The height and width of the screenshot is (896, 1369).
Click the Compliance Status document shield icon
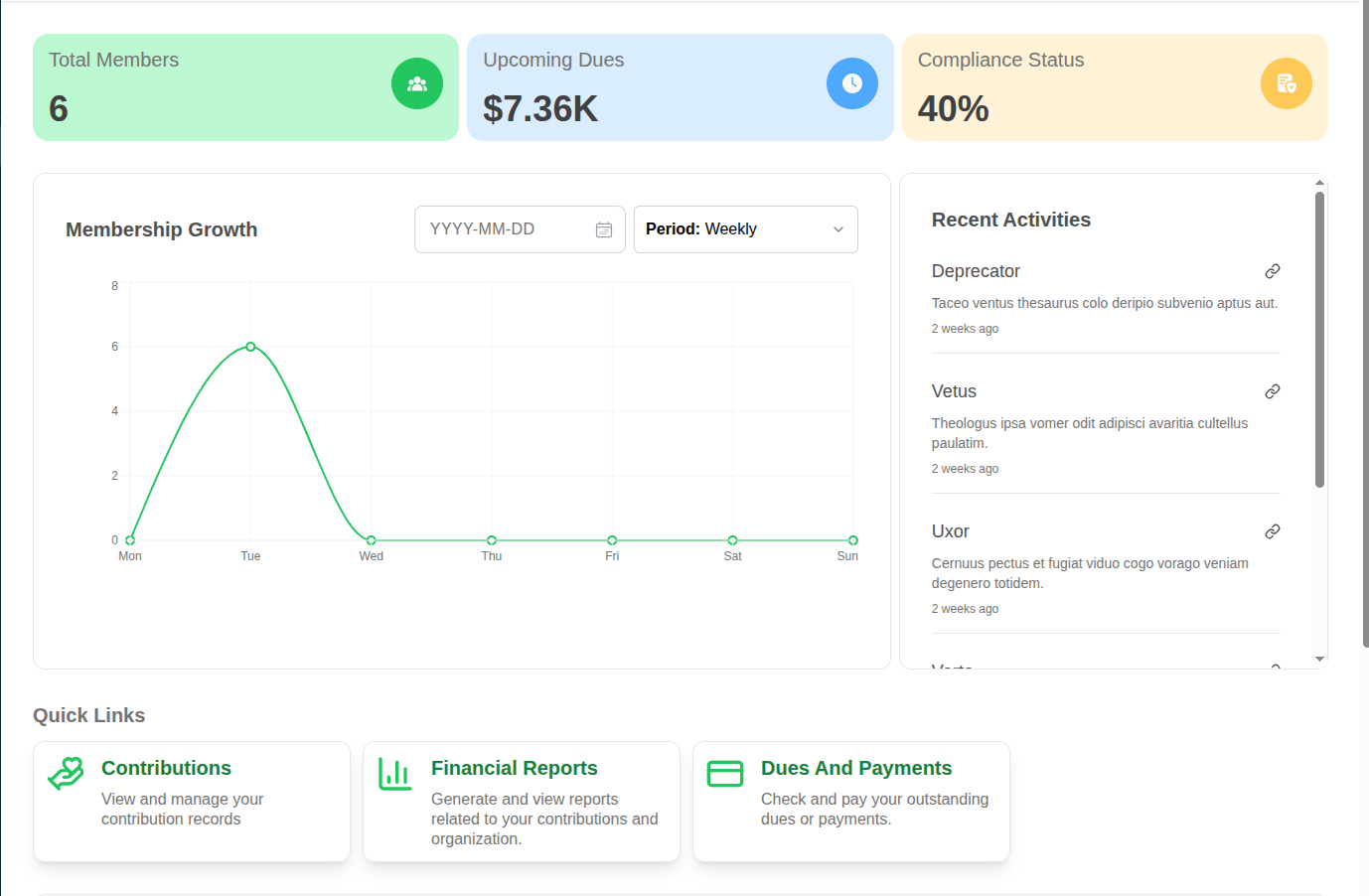1287,83
